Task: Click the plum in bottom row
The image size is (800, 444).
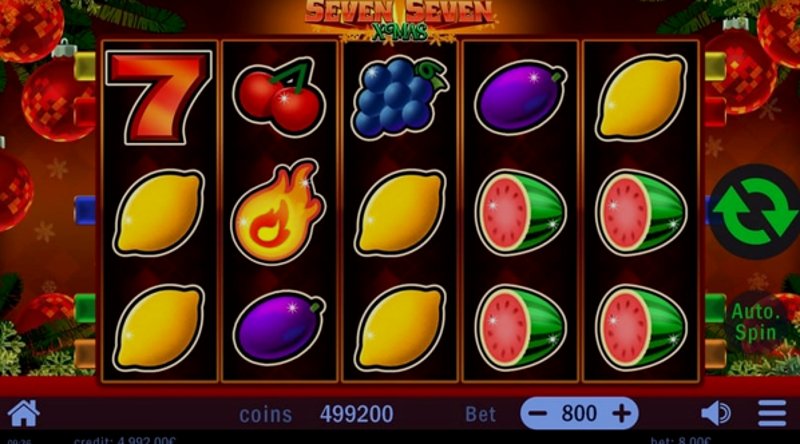Action: tap(279, 329)
